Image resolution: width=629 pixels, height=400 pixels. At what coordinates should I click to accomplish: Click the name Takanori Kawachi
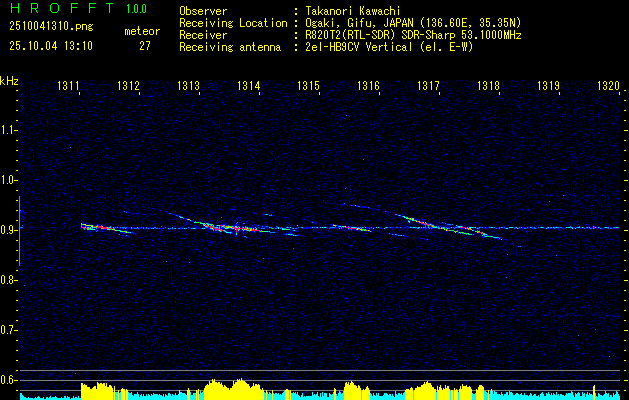353,11
